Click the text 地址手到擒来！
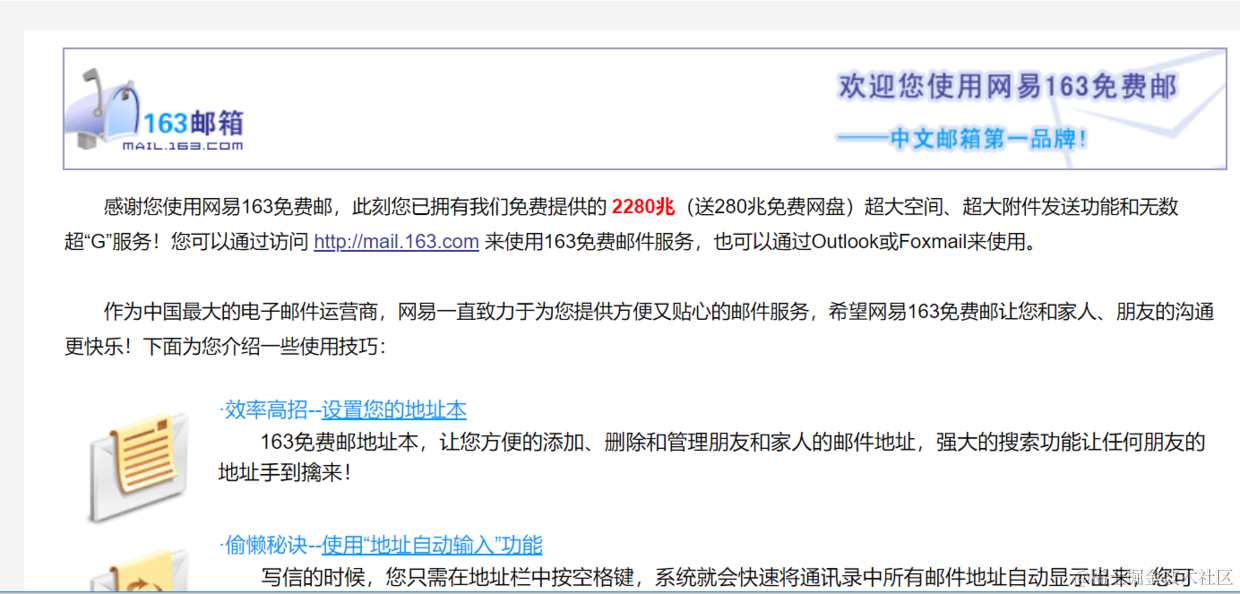1240x594 pixels. pyautogui.click(x=285, y=473)
